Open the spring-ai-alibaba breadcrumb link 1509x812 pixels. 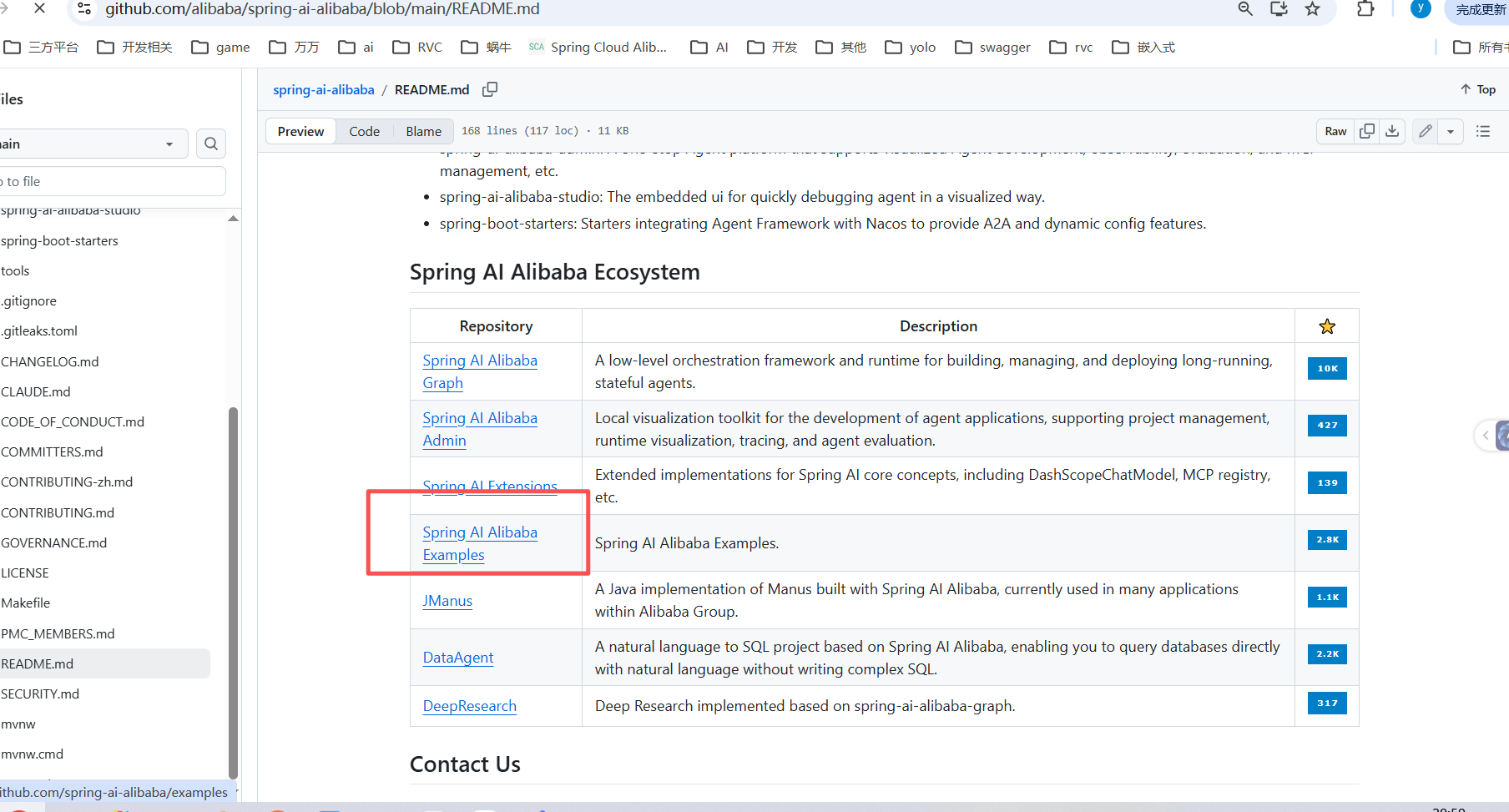click(324, 89)
